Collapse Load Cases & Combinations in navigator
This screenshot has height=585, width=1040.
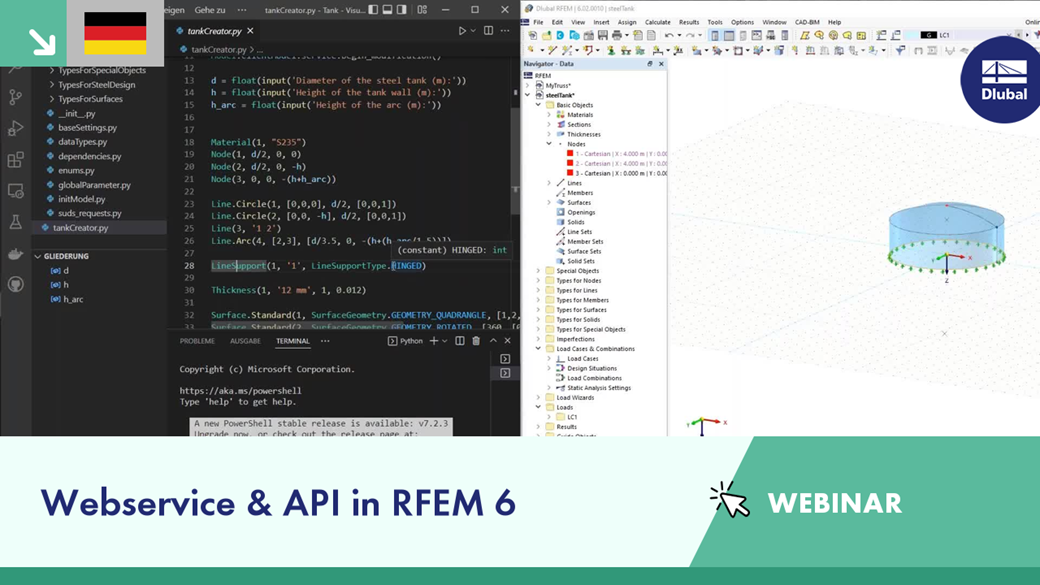tap(538, 349)
